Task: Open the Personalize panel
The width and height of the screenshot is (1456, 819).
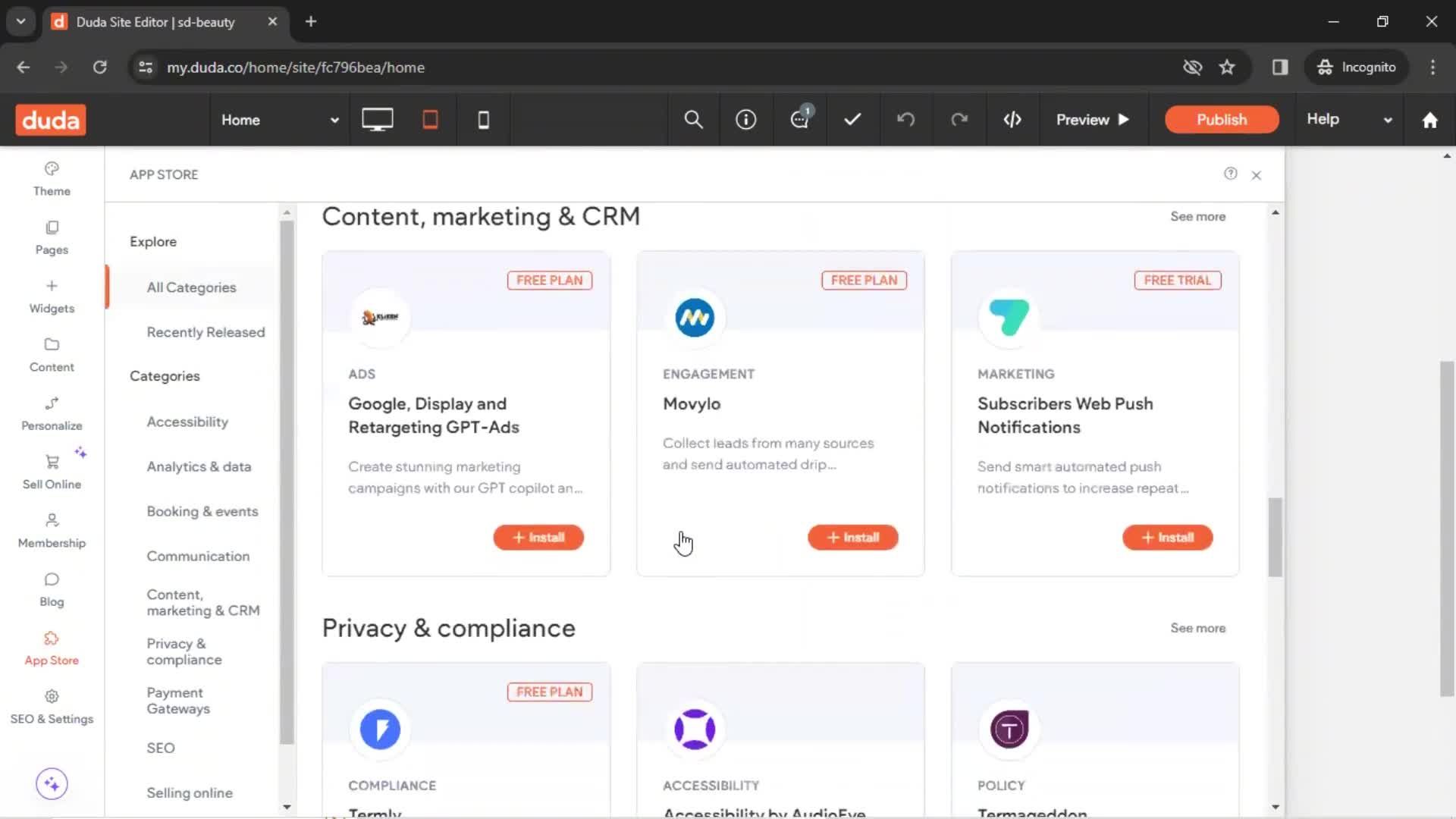Action: coord(52,413)
